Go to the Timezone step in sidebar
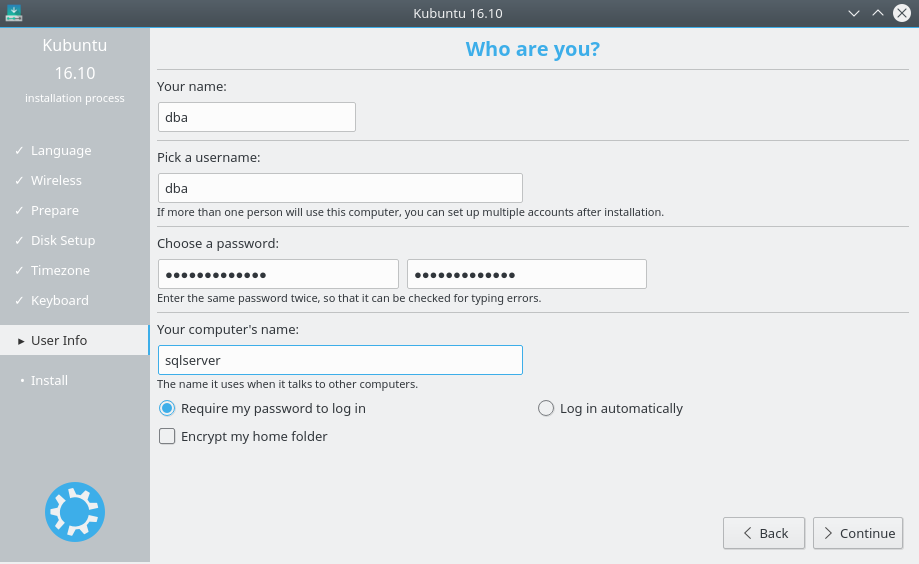Viewport: 919px width, 564px height. [x=60, y=270]
